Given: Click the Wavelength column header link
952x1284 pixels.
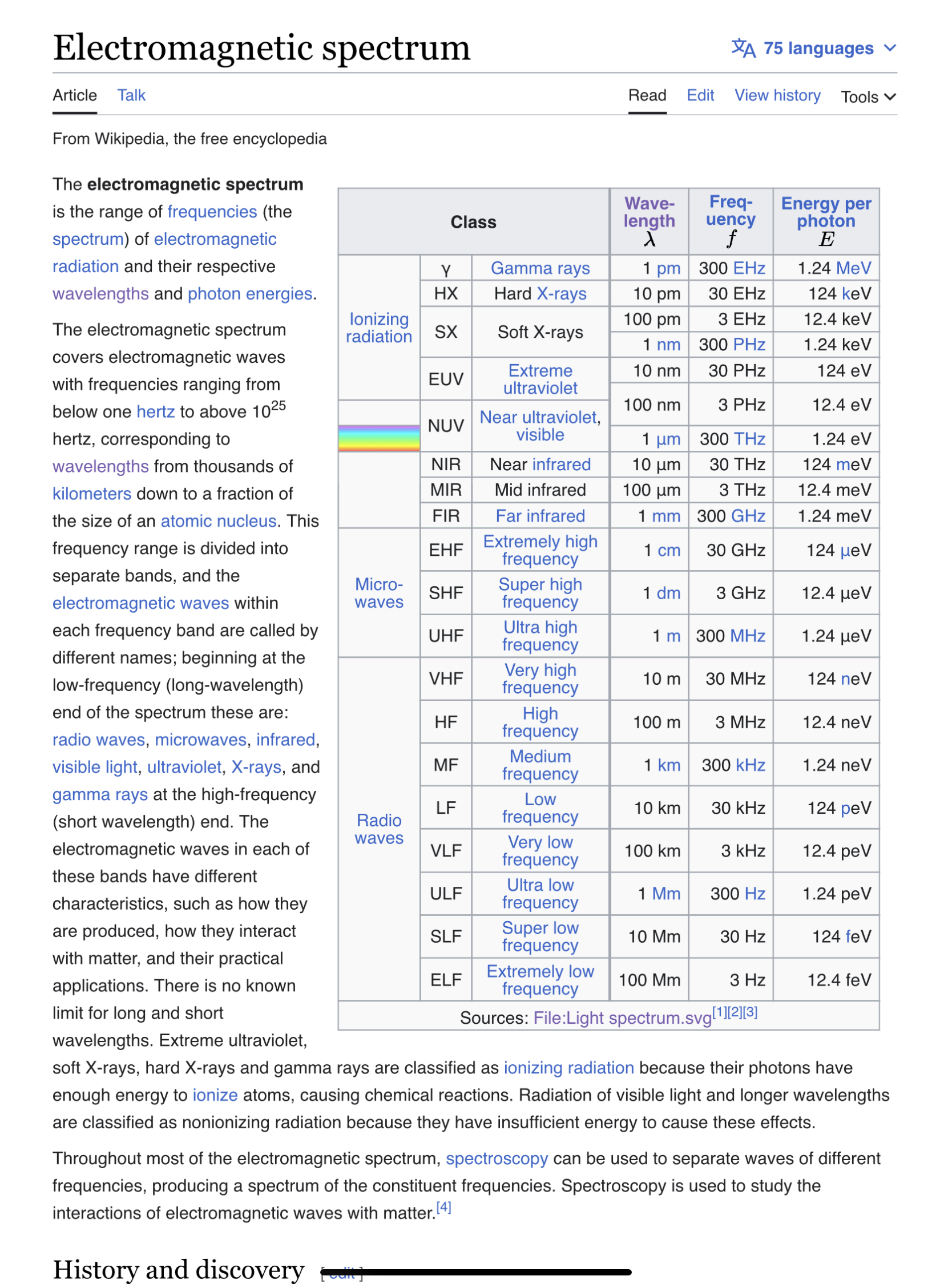Looking at the screenshot, I should point(649,212).
